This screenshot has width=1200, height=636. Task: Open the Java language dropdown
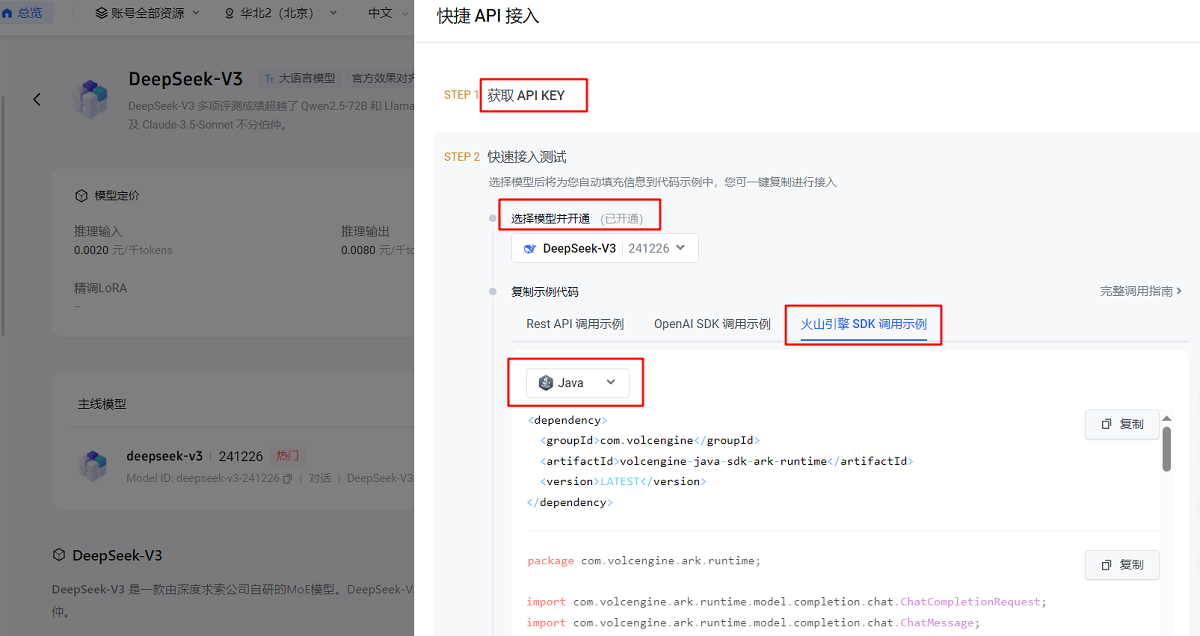pos(578,383)
